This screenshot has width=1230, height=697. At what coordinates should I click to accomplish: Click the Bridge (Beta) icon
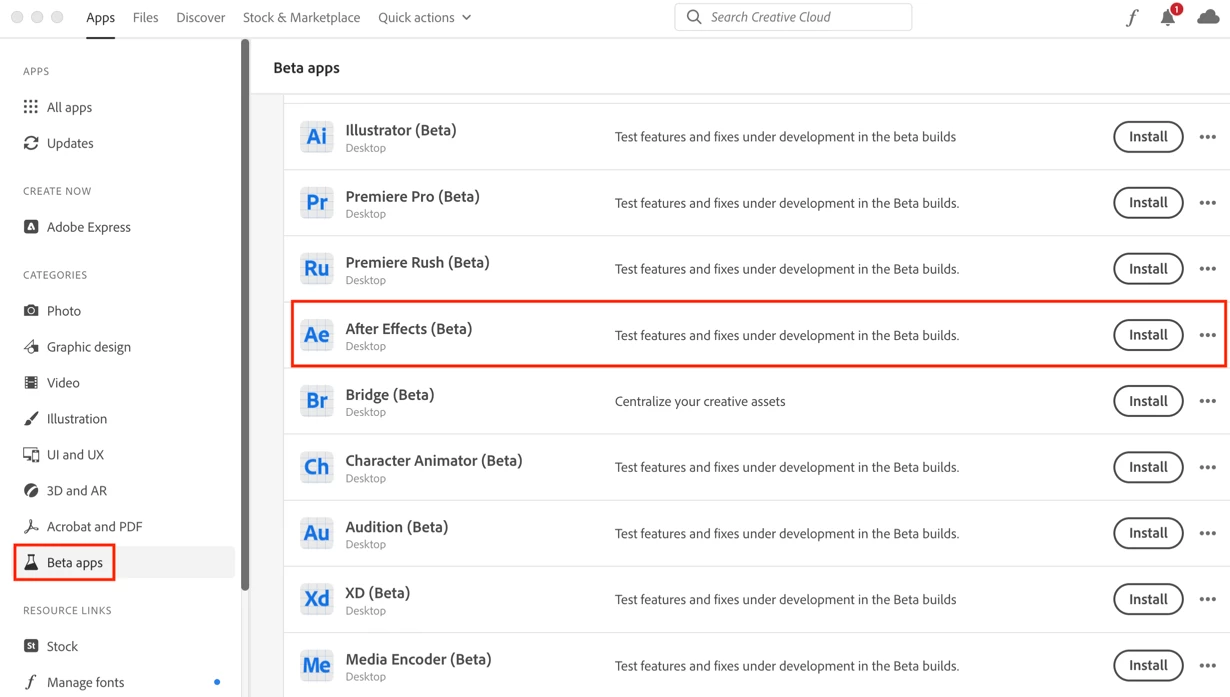(x=317, y=401)
